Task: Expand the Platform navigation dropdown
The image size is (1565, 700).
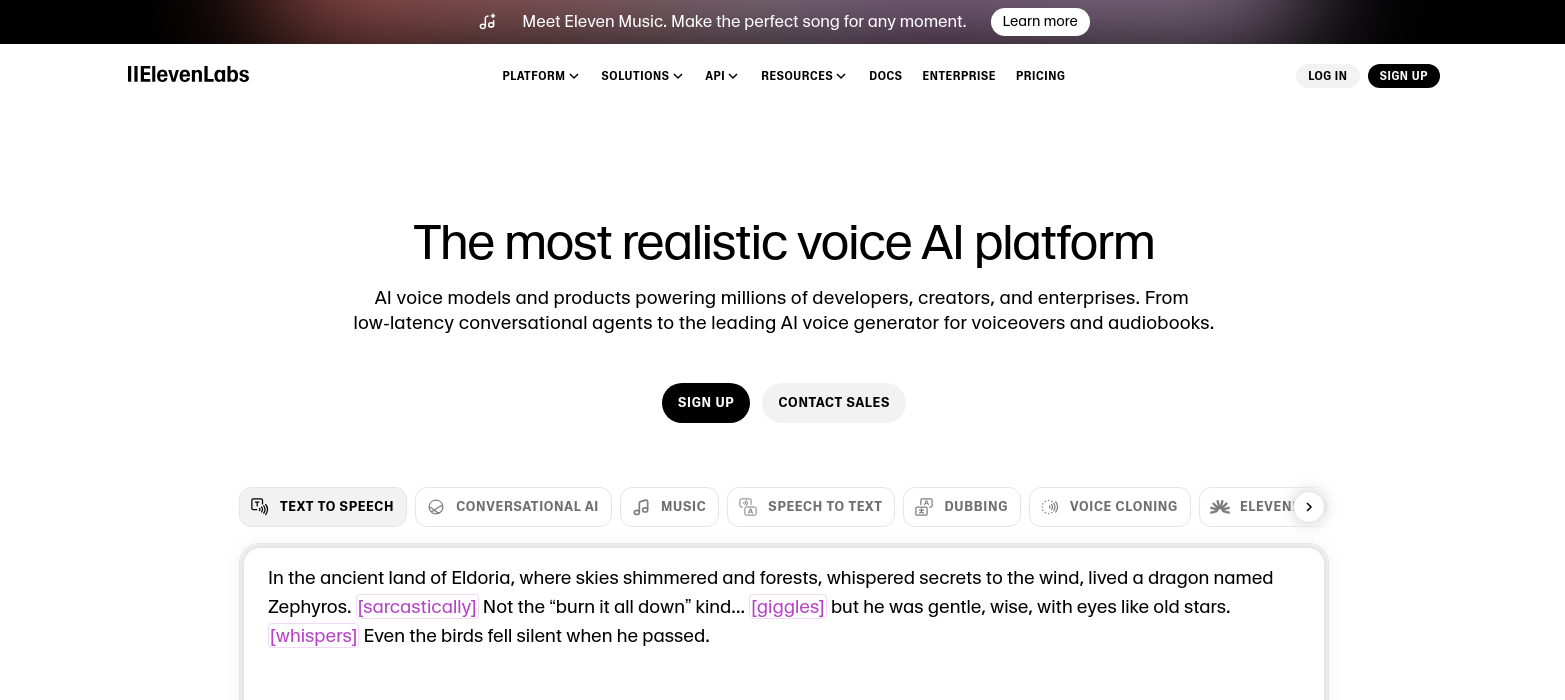Action: pos(540,75)
